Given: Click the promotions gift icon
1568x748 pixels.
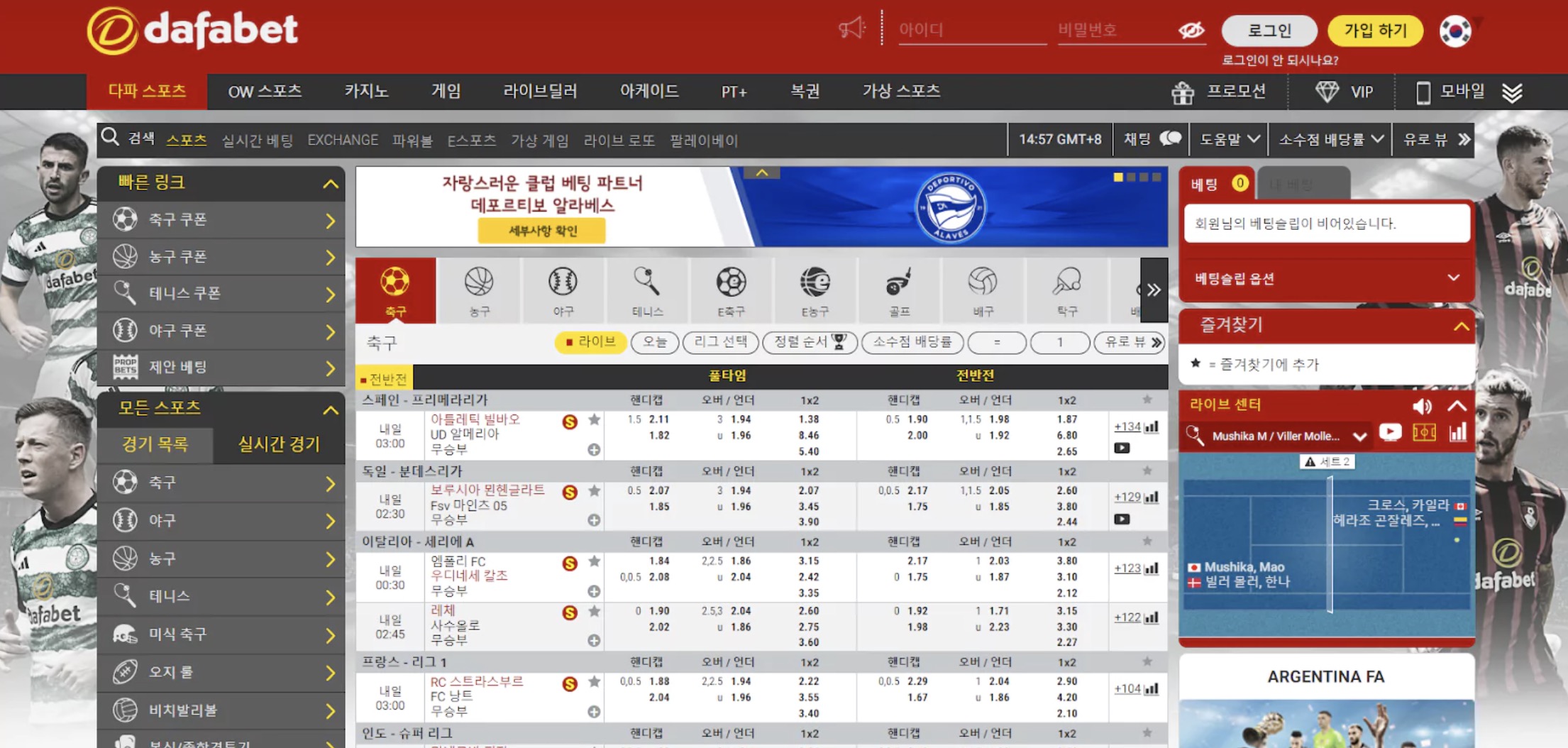Looking at the screenshot, I should [1183, 92].
